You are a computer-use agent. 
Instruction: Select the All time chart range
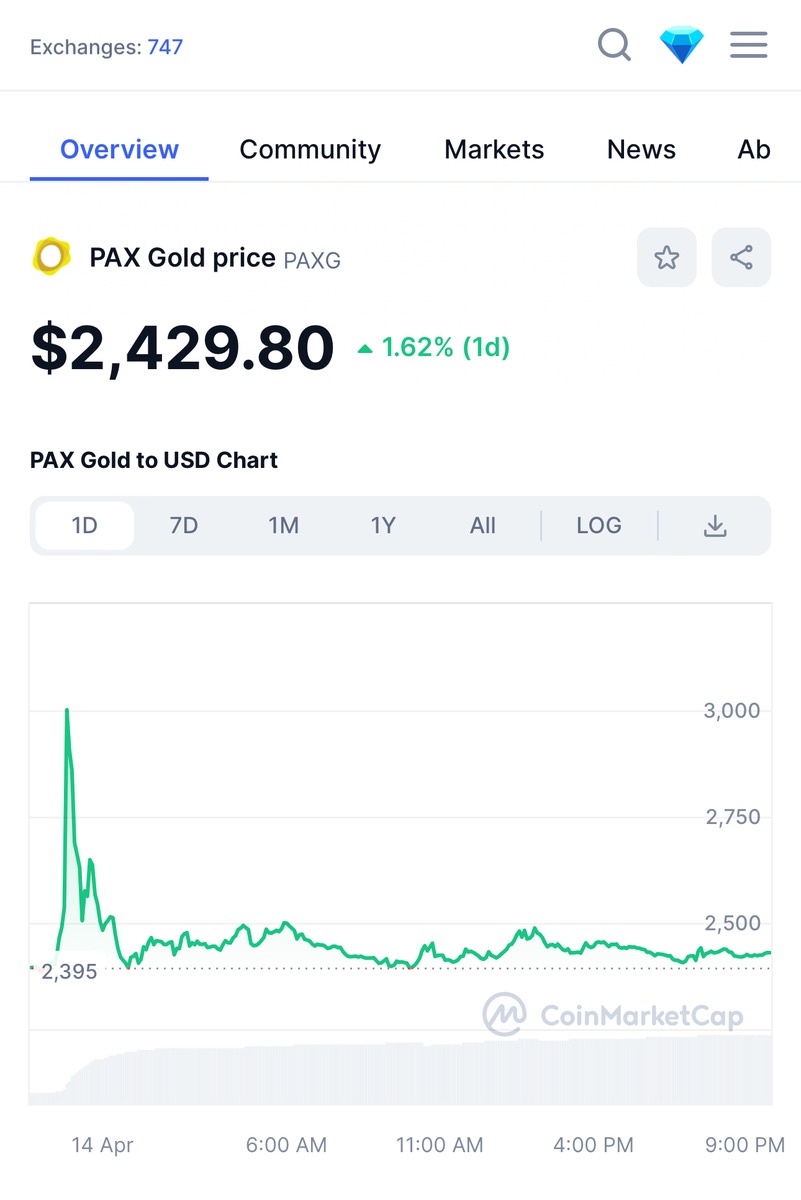tap(483, 526)
